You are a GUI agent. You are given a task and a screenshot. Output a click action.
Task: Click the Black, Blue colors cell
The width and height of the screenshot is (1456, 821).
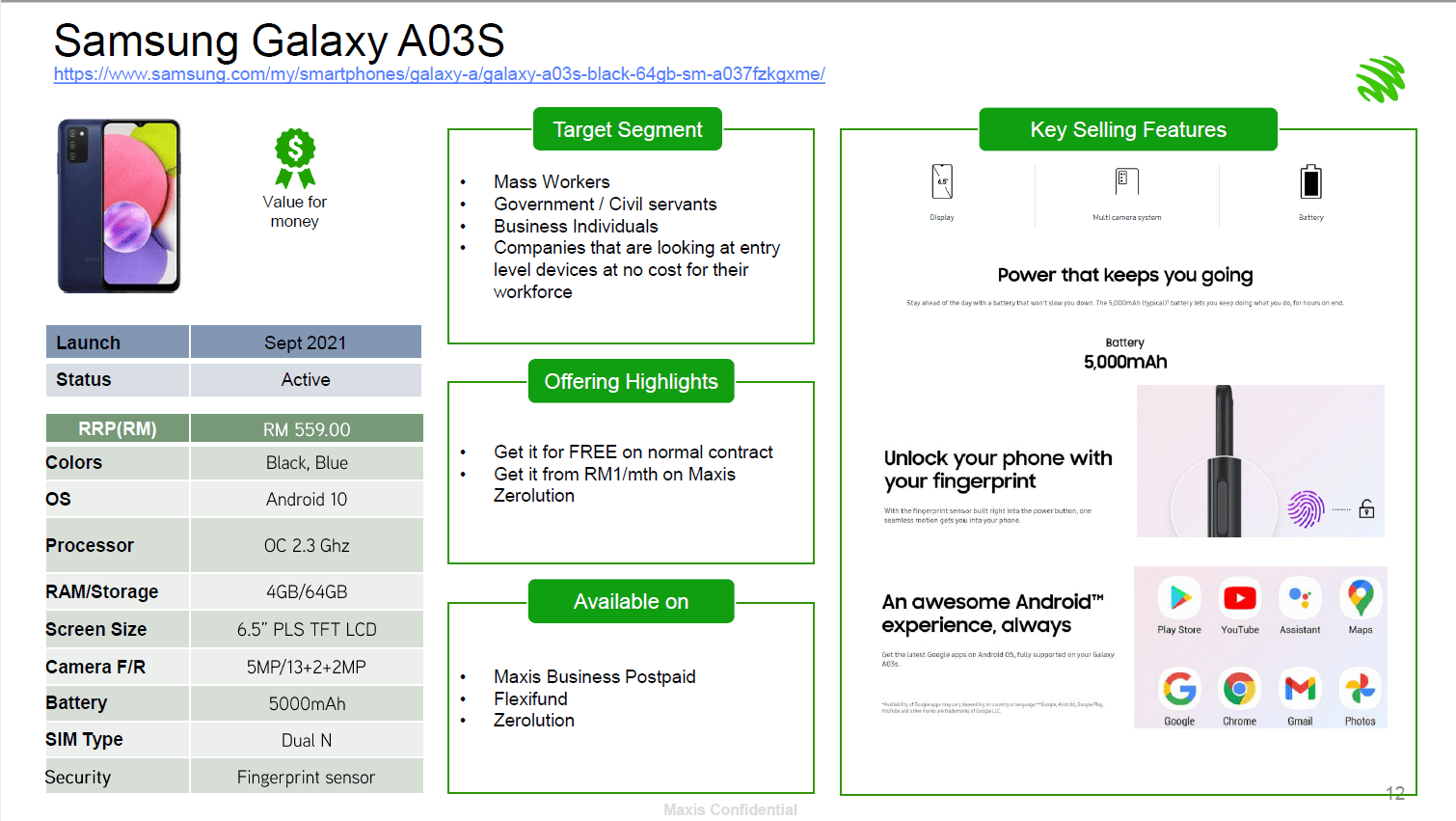[307, 463]
